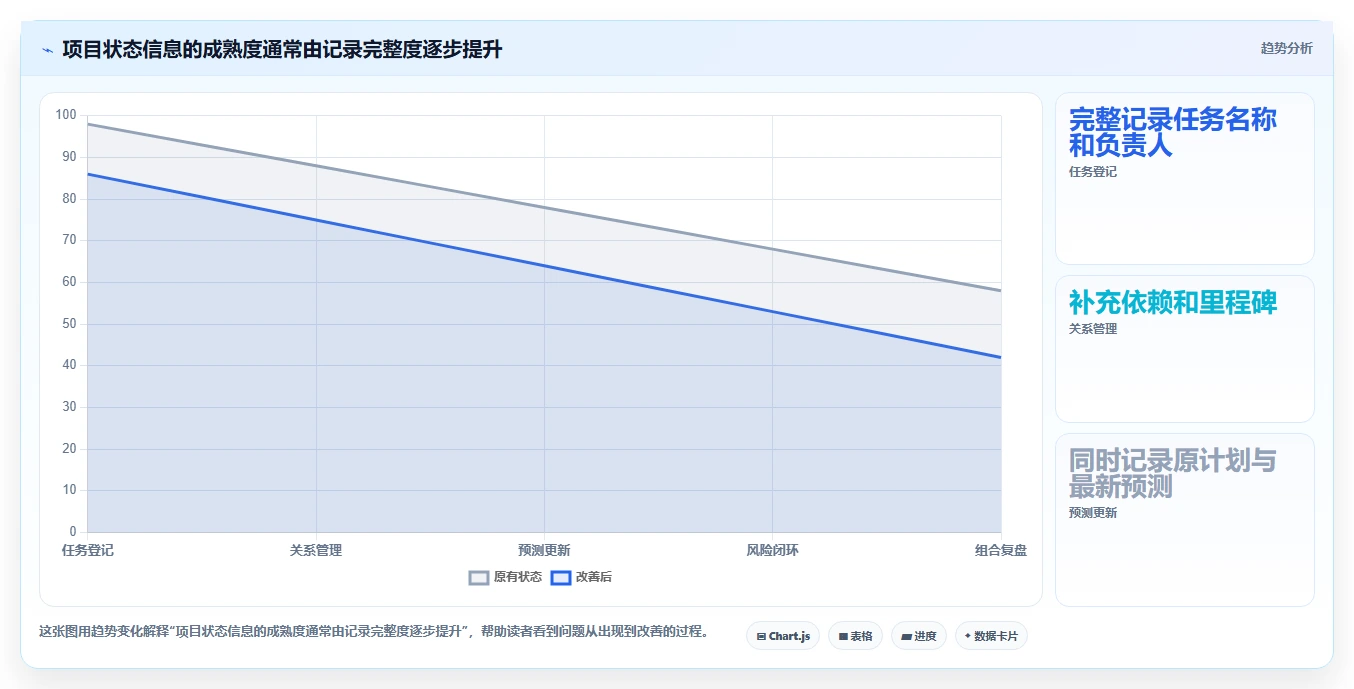
Task: Click the 关系管理 x-axis label
Action: 316,550
